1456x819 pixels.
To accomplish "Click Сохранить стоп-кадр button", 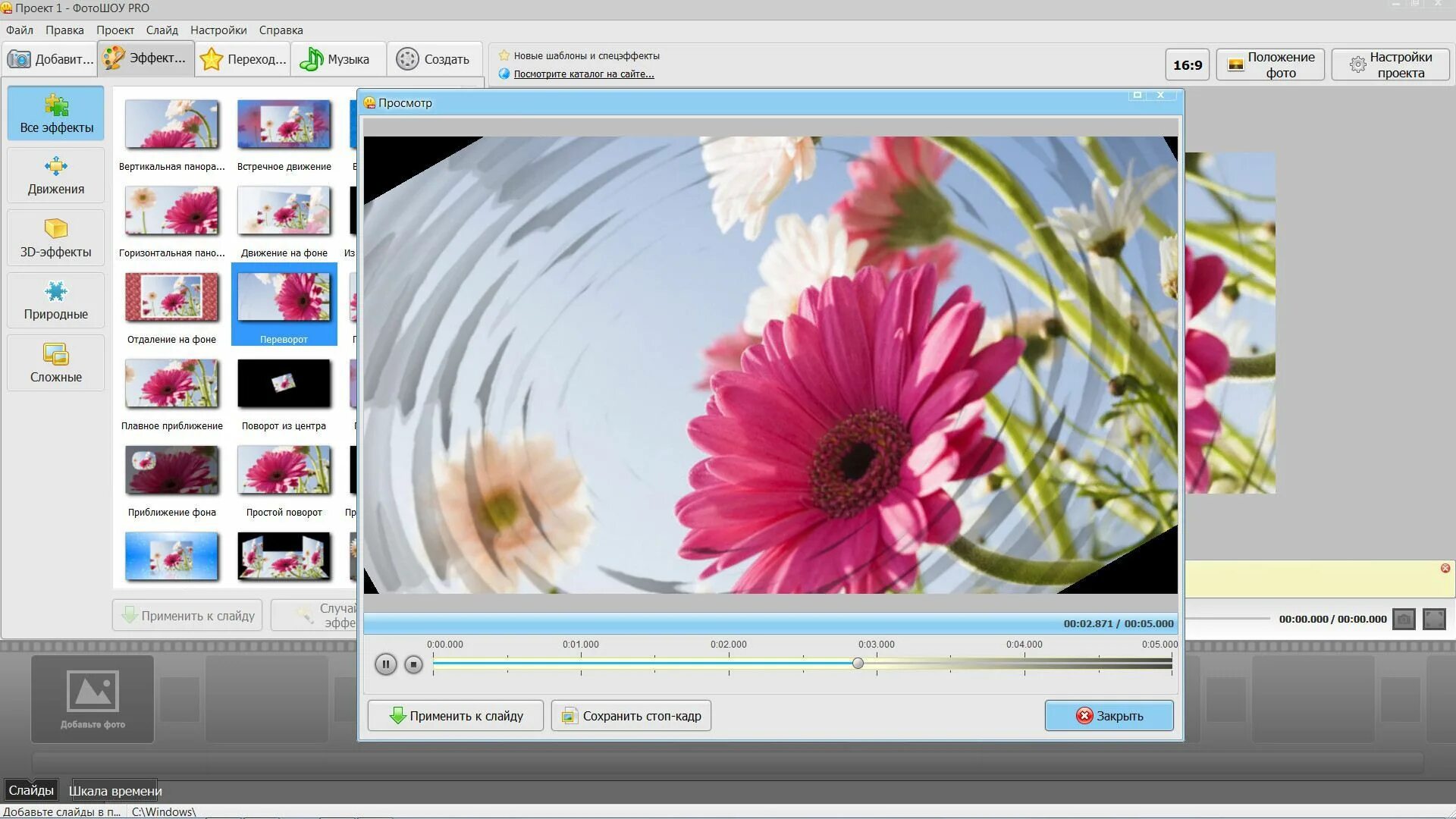I will [631, 716].
